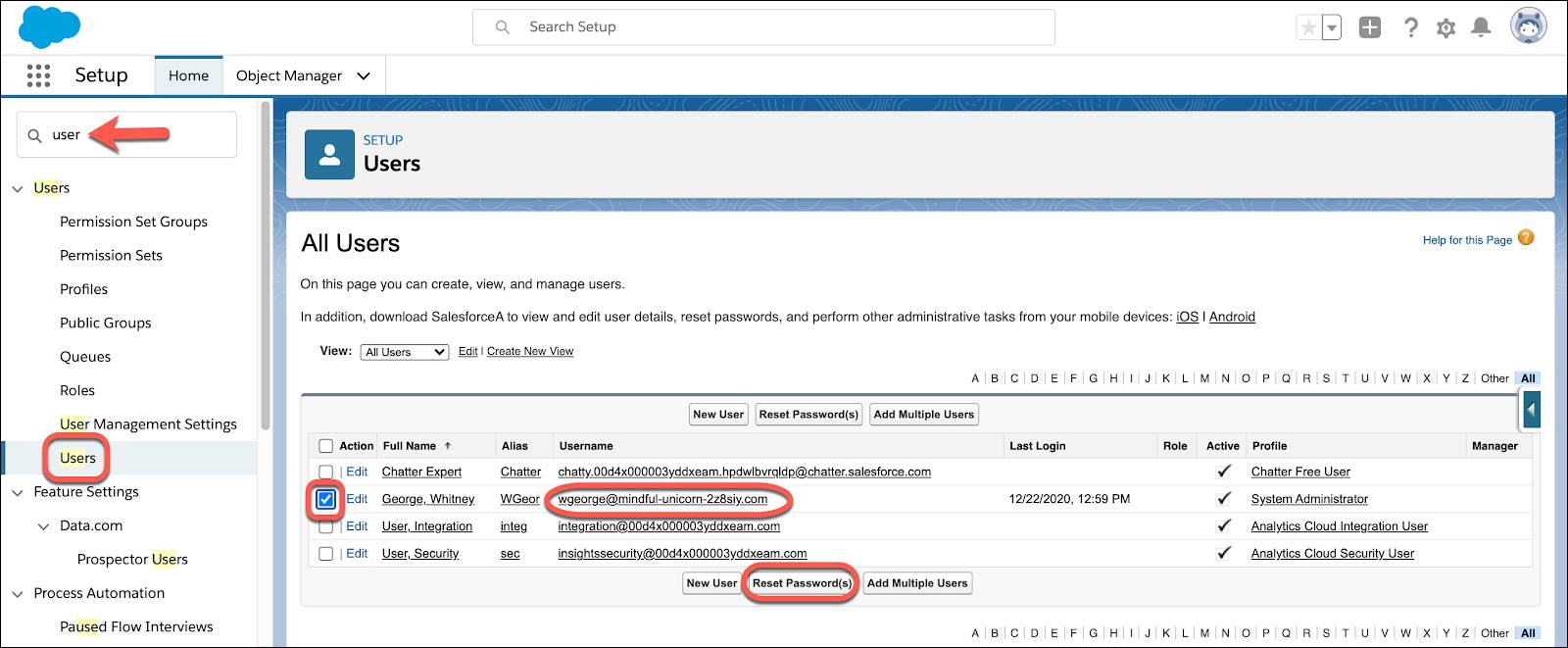The height and width of the screenshot is (648, 1568).
Task: Switch to the Object Manager tab
Action: coord(289,75)
